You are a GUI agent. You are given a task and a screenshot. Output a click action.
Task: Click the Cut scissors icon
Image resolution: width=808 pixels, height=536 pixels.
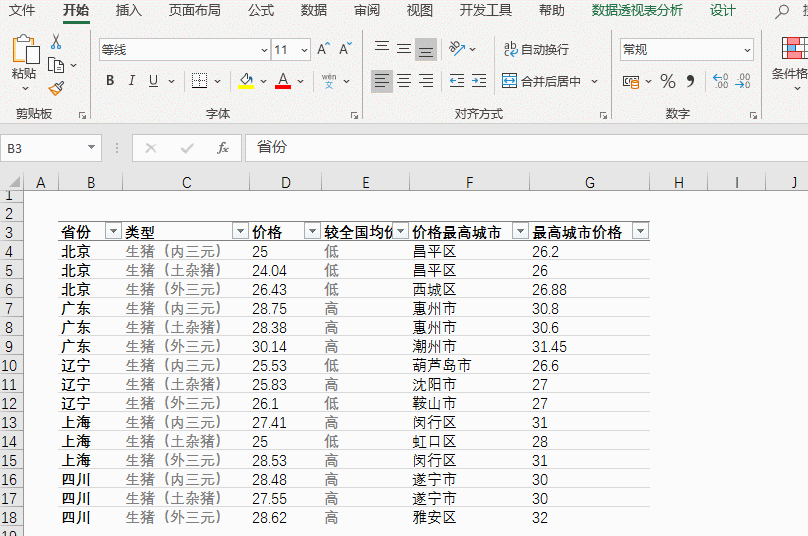pos(56,42)
